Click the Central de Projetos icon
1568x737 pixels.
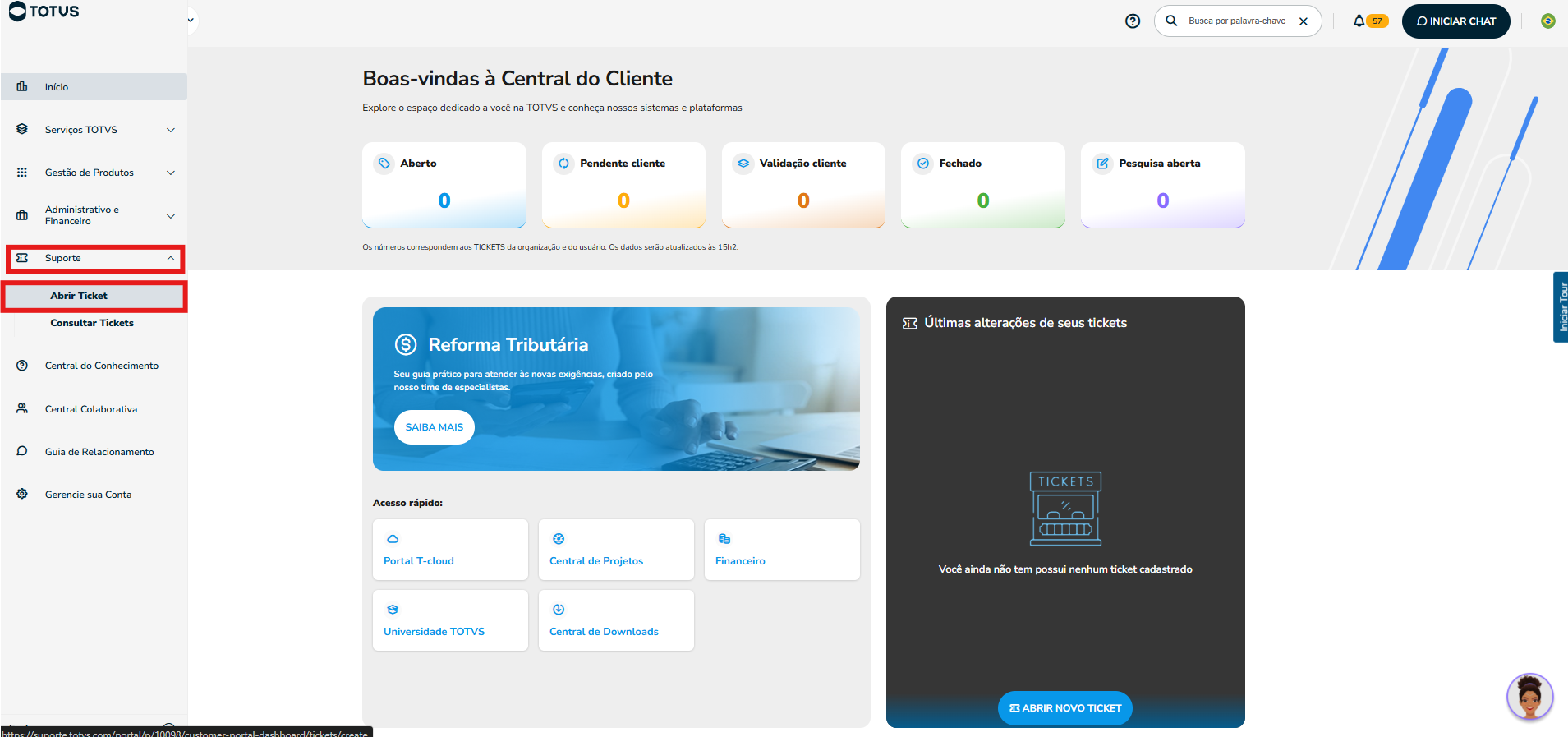pyautogui.click(x=559, y=539)
